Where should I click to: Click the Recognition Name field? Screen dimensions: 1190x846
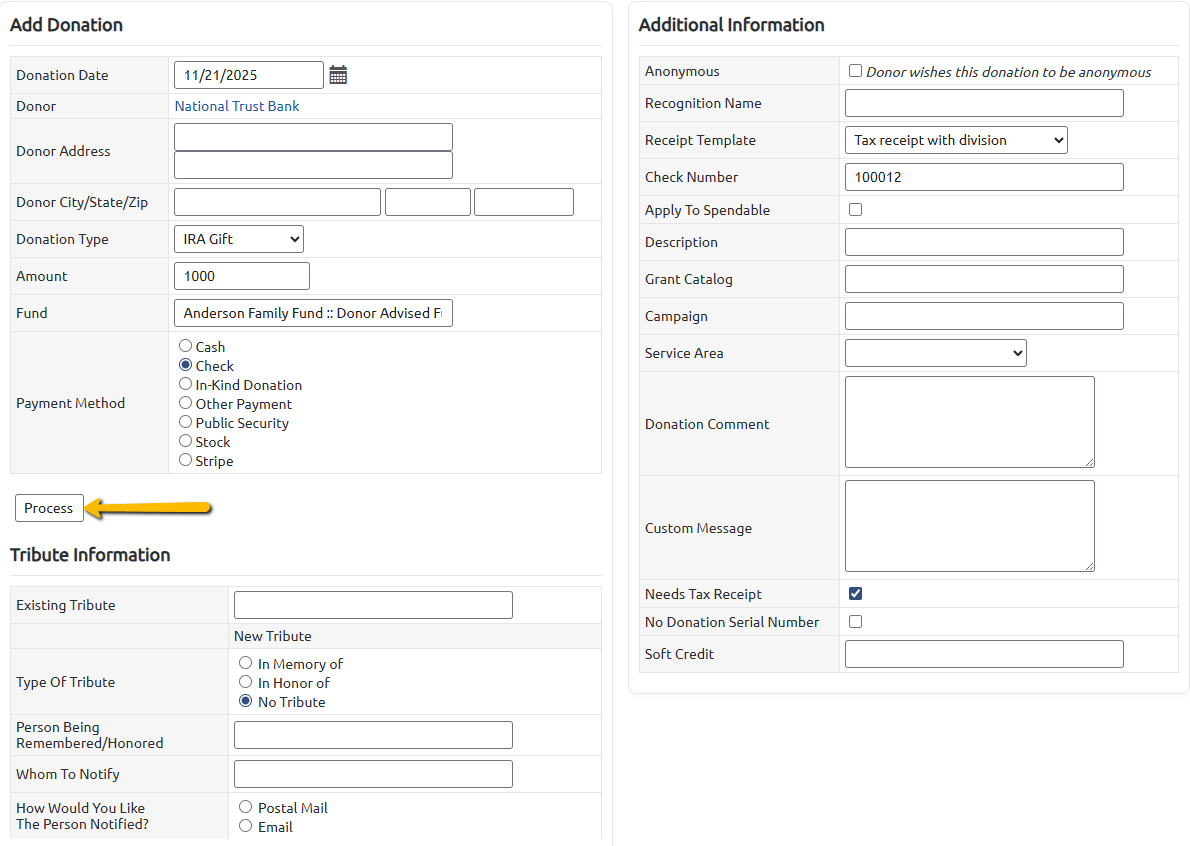pos(984,103)
